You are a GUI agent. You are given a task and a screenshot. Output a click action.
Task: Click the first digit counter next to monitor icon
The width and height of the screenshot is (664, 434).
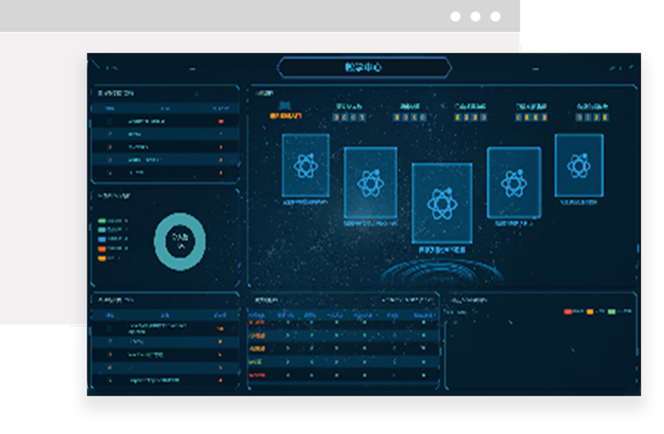click(x=349, y=117)
